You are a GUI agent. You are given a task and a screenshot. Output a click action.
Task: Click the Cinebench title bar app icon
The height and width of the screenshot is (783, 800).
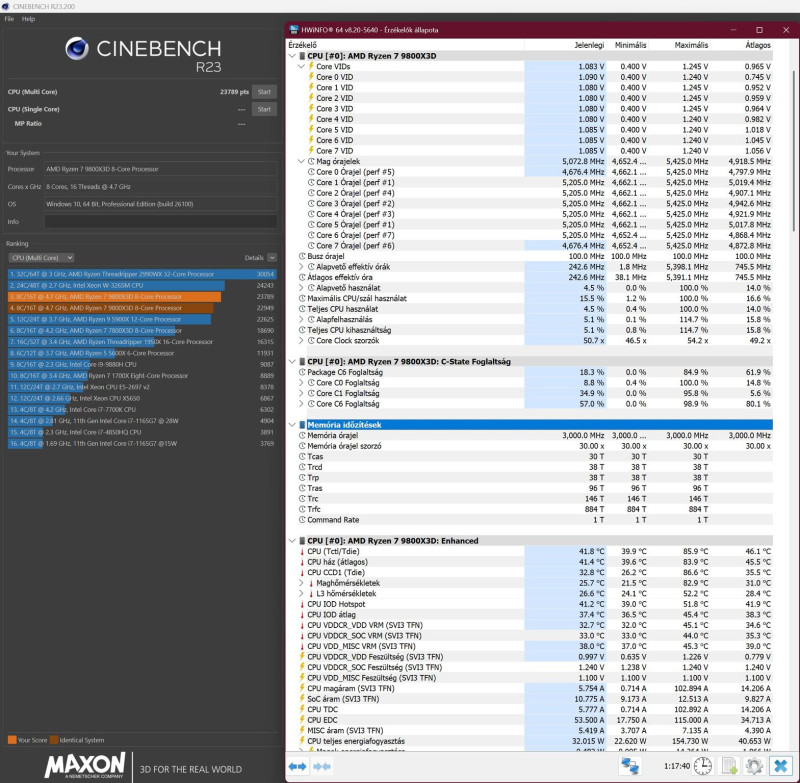(6, 6)
